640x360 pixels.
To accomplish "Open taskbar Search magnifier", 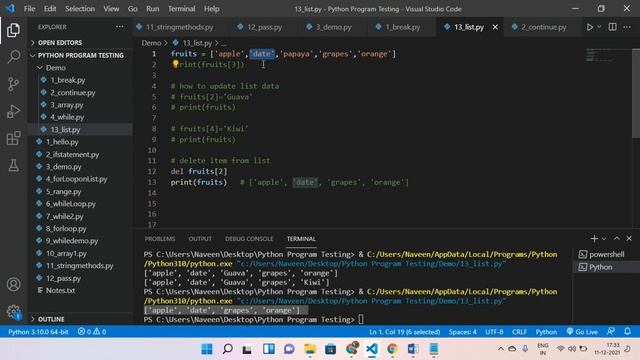I will tap(227, 349).
